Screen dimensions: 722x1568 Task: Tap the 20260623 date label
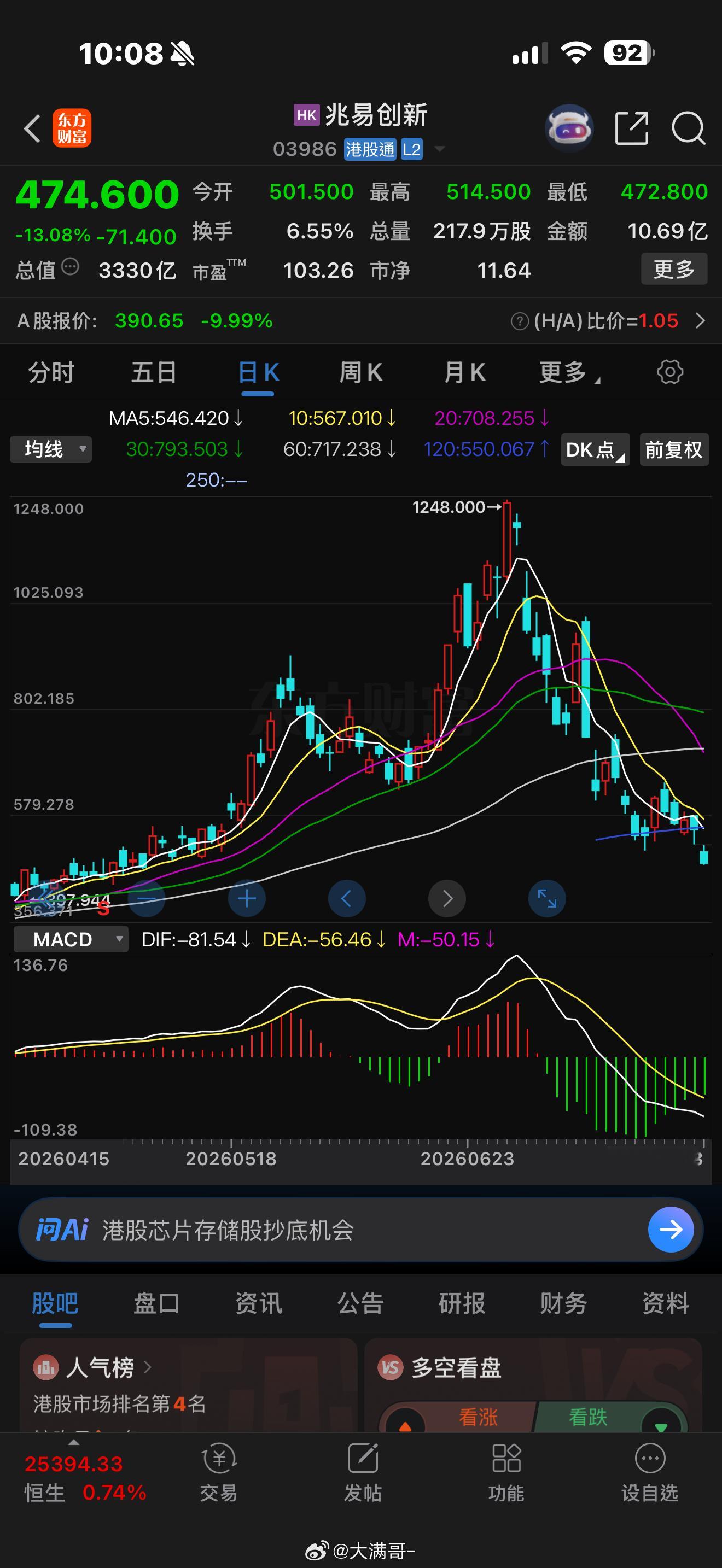point(467,1159)
